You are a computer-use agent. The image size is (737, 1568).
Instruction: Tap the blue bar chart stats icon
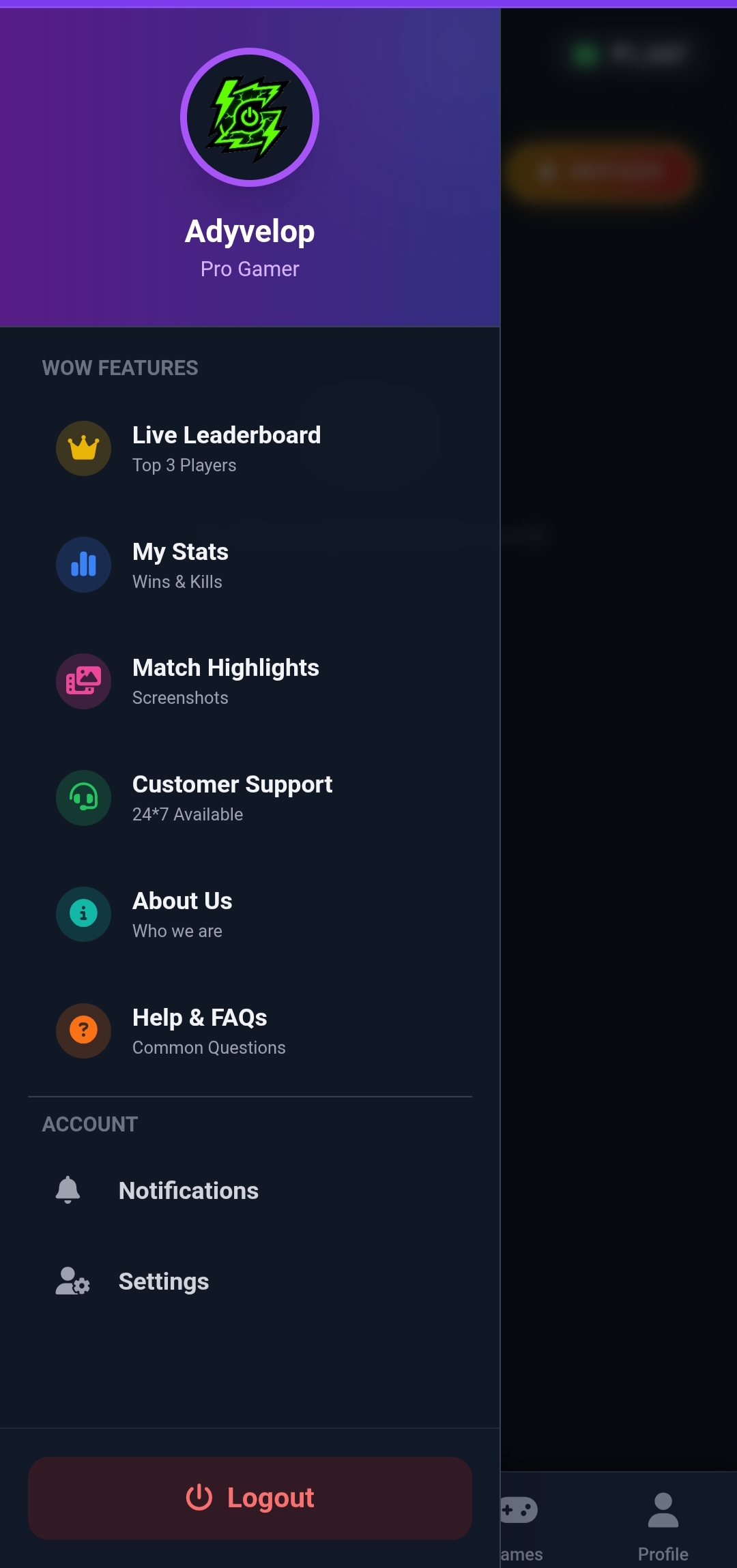pyautogui.click(x=83, y=565)
